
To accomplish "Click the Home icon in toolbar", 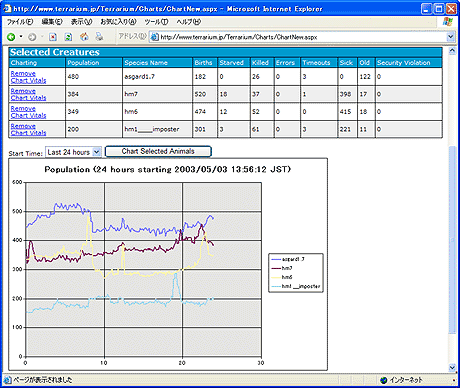I will [84, 37].
